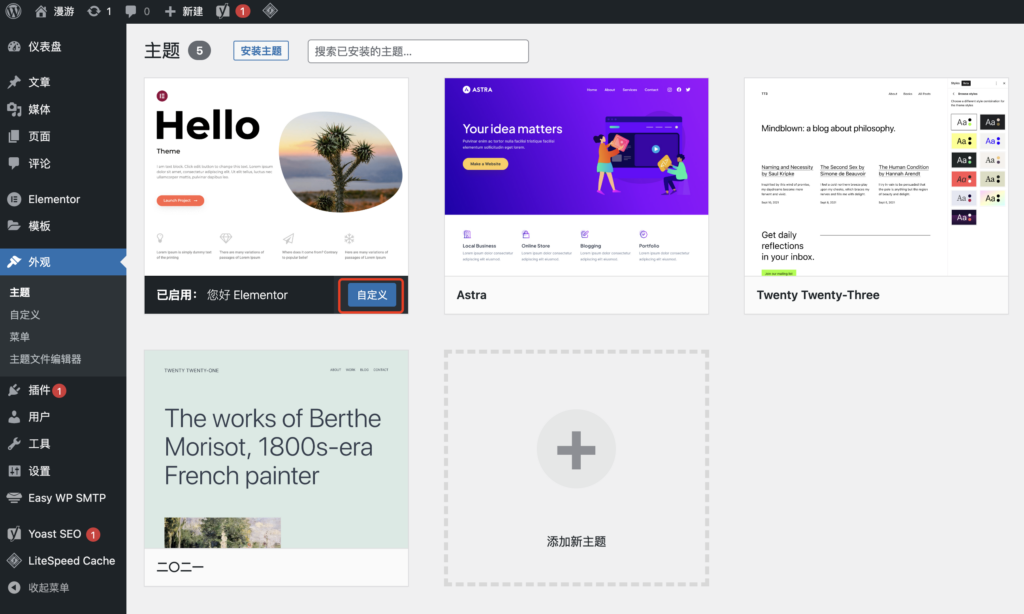The image size is (1024, 614).
Task: Open 页面 menu item
Action: click(63, 136)
